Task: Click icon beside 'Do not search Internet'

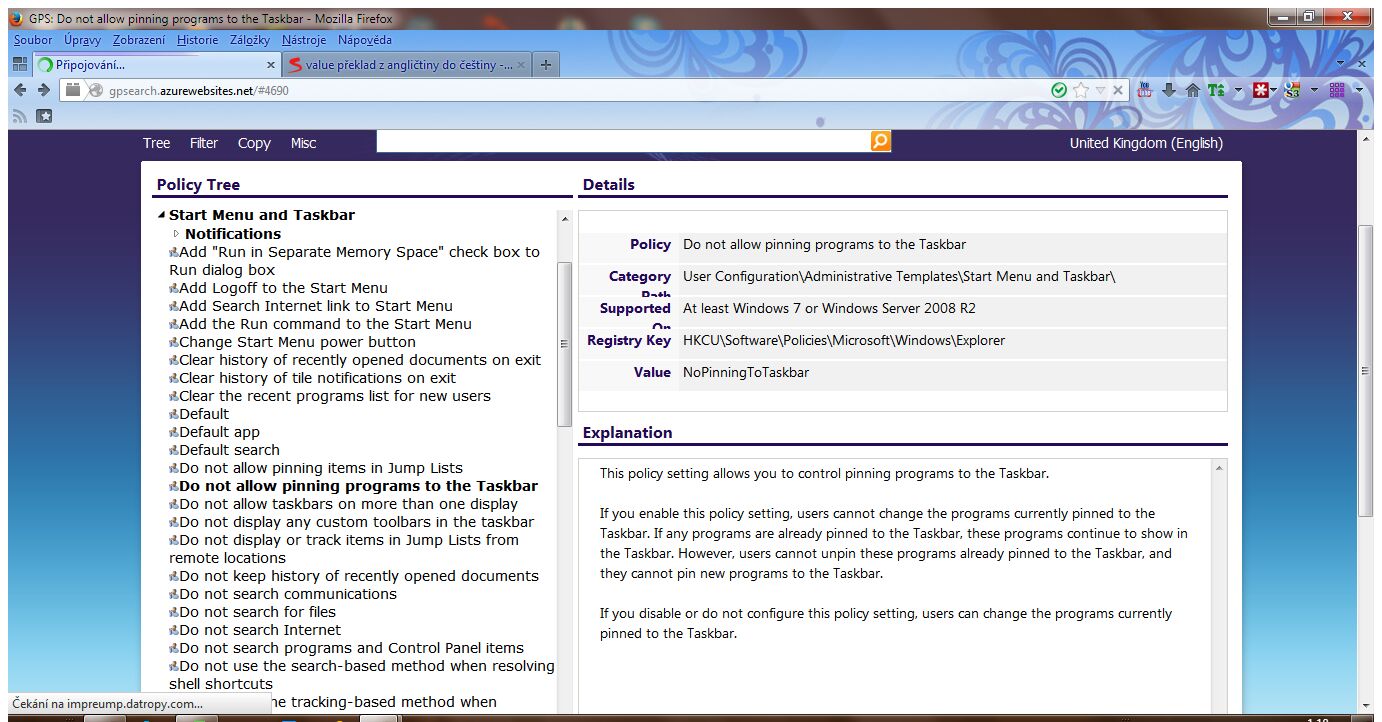Action: coord(174,630)
